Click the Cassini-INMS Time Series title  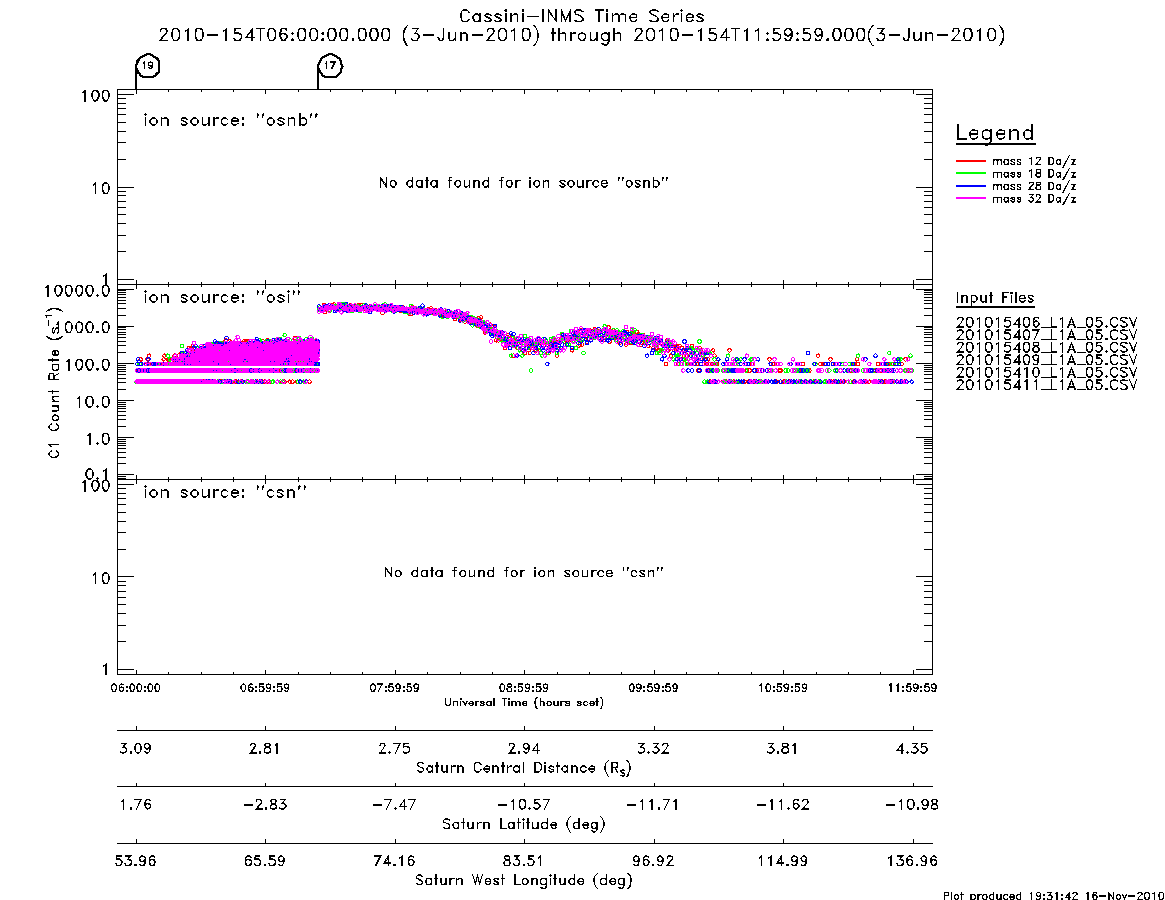582,16
